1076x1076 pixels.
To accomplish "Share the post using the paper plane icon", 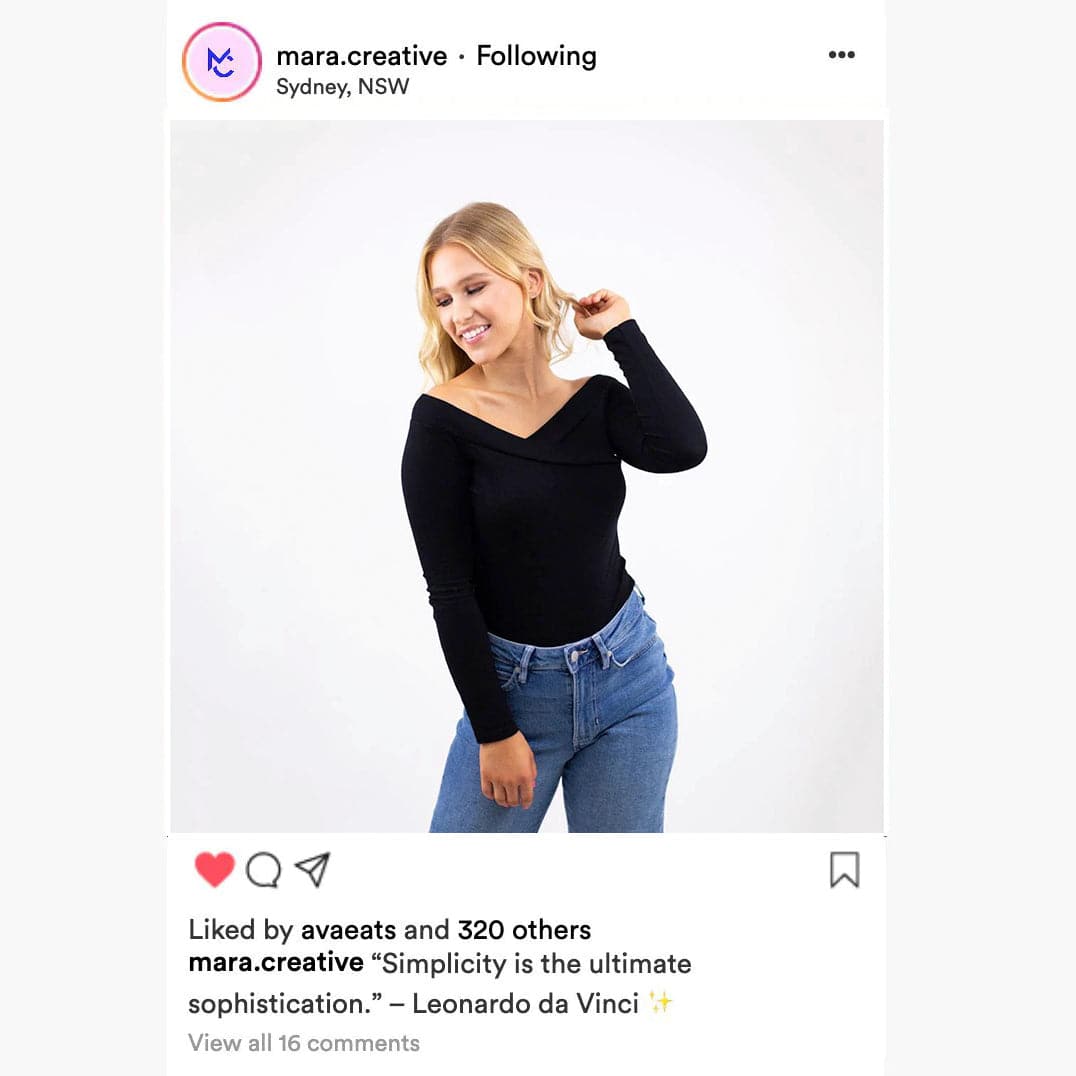I will [x=313, y=869].
